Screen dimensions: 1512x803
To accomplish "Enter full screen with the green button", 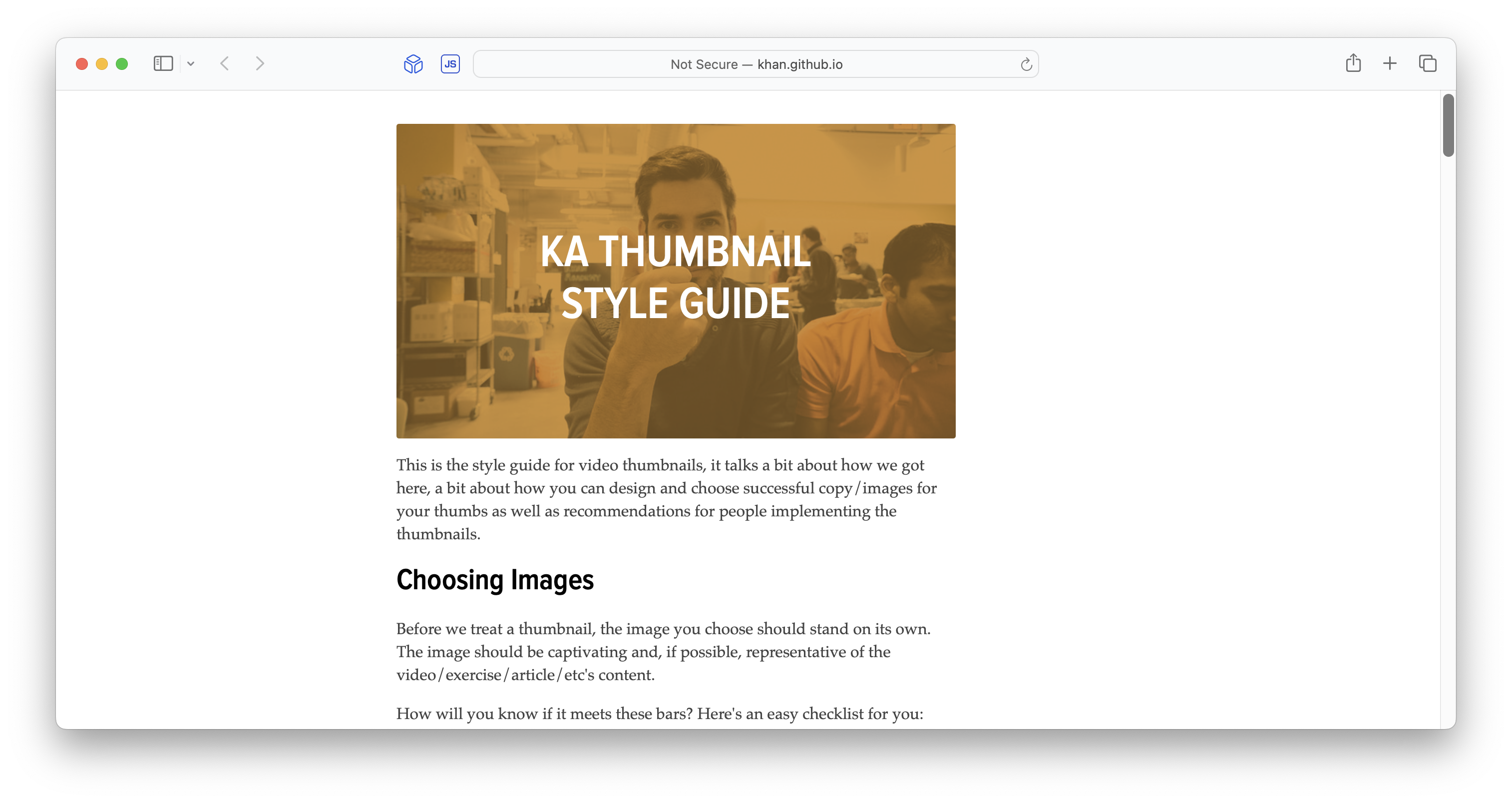I will click(122, 63).
